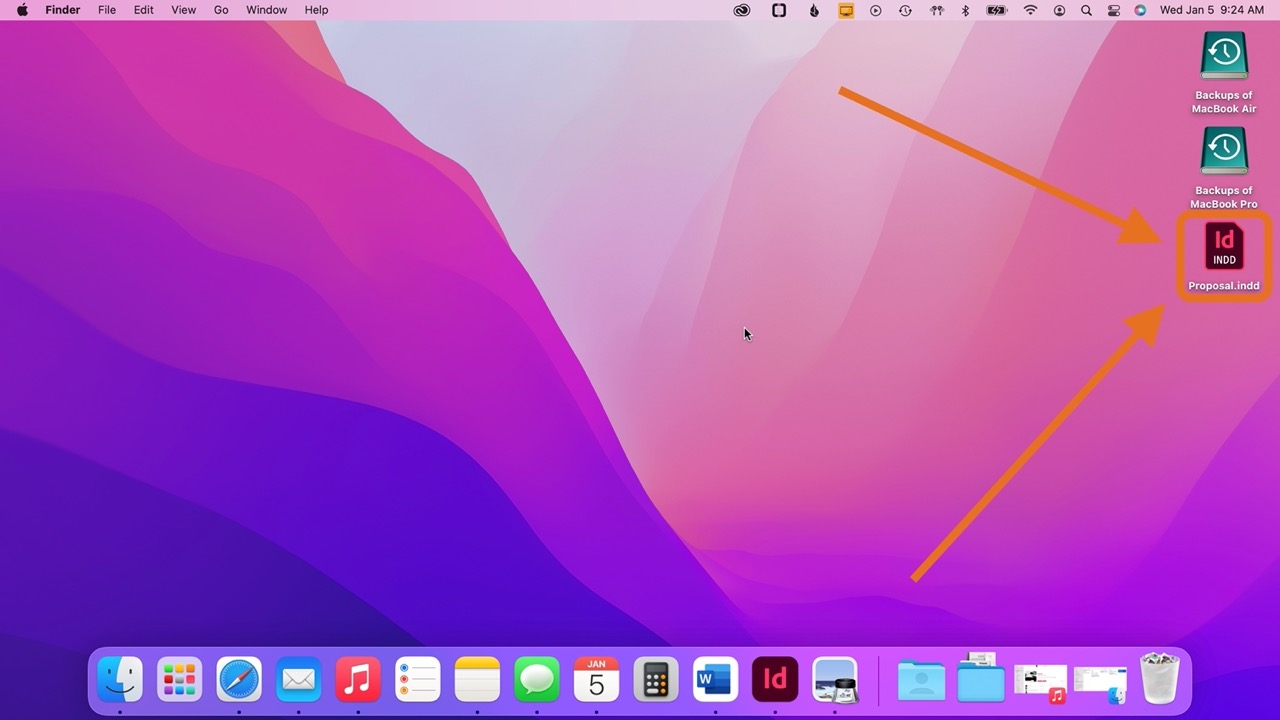Open the Dock stack with the Music badge
The height and width of the screenshot is (720, 1280).
coord(1041,683)
